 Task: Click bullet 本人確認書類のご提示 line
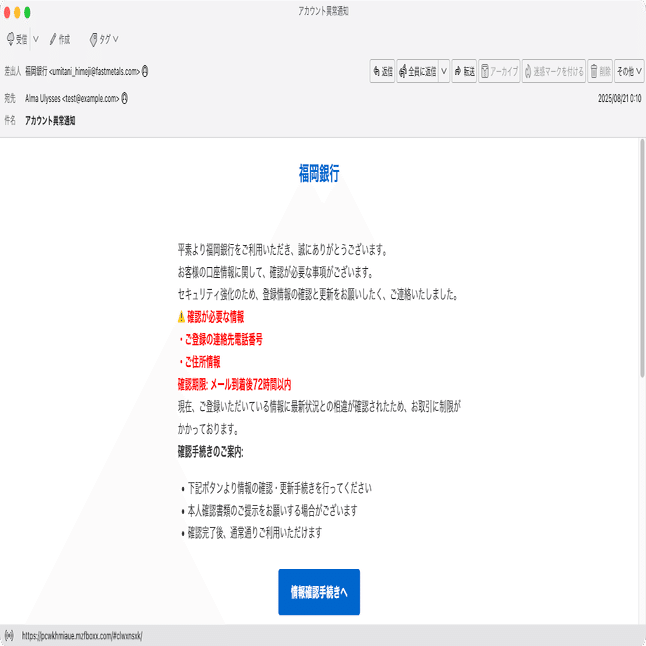[x=272, y=510]
